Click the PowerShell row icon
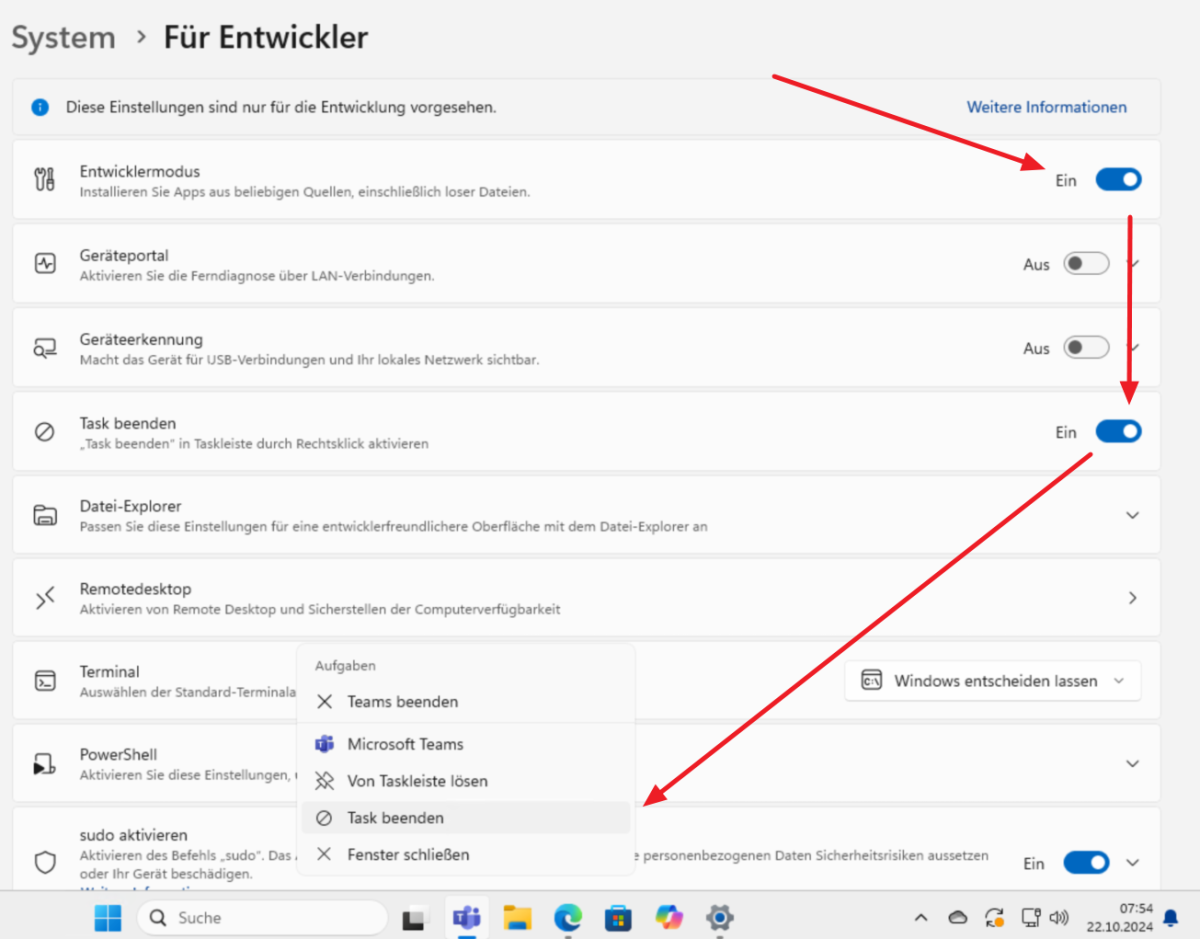The height and width of the screenshot is (939, 1200). 45,764
